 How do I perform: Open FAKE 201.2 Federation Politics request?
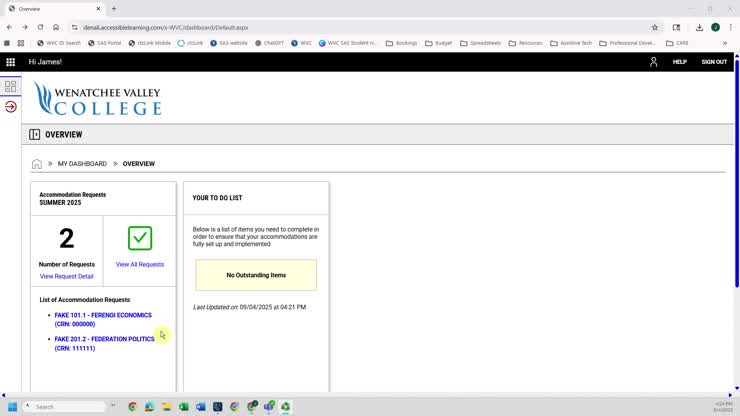click(104, 344)
